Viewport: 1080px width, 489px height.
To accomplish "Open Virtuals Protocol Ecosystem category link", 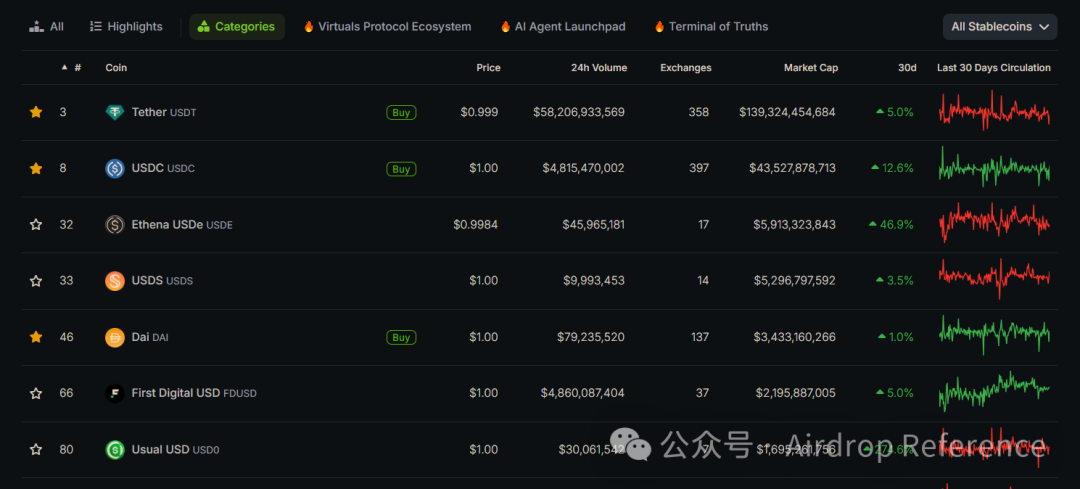I will (x=387, y=27).
